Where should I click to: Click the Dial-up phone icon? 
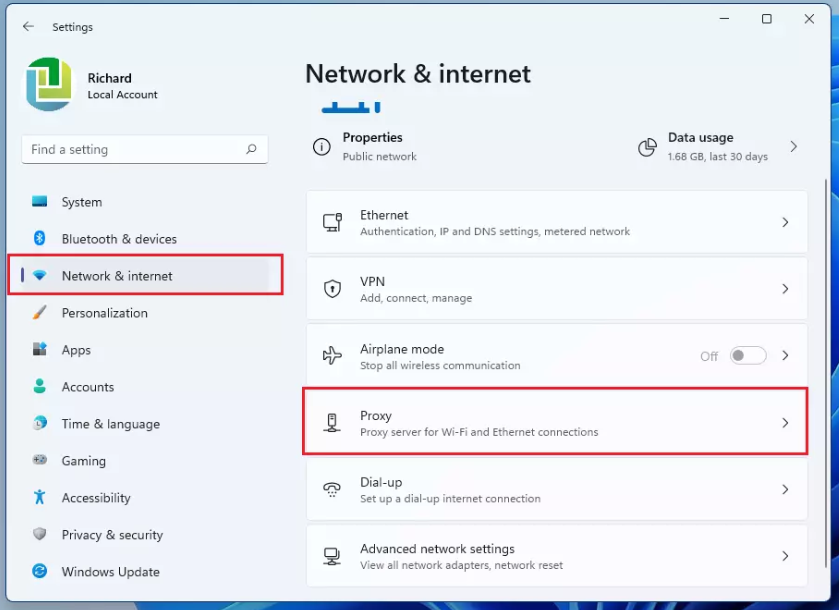(332, 489)
